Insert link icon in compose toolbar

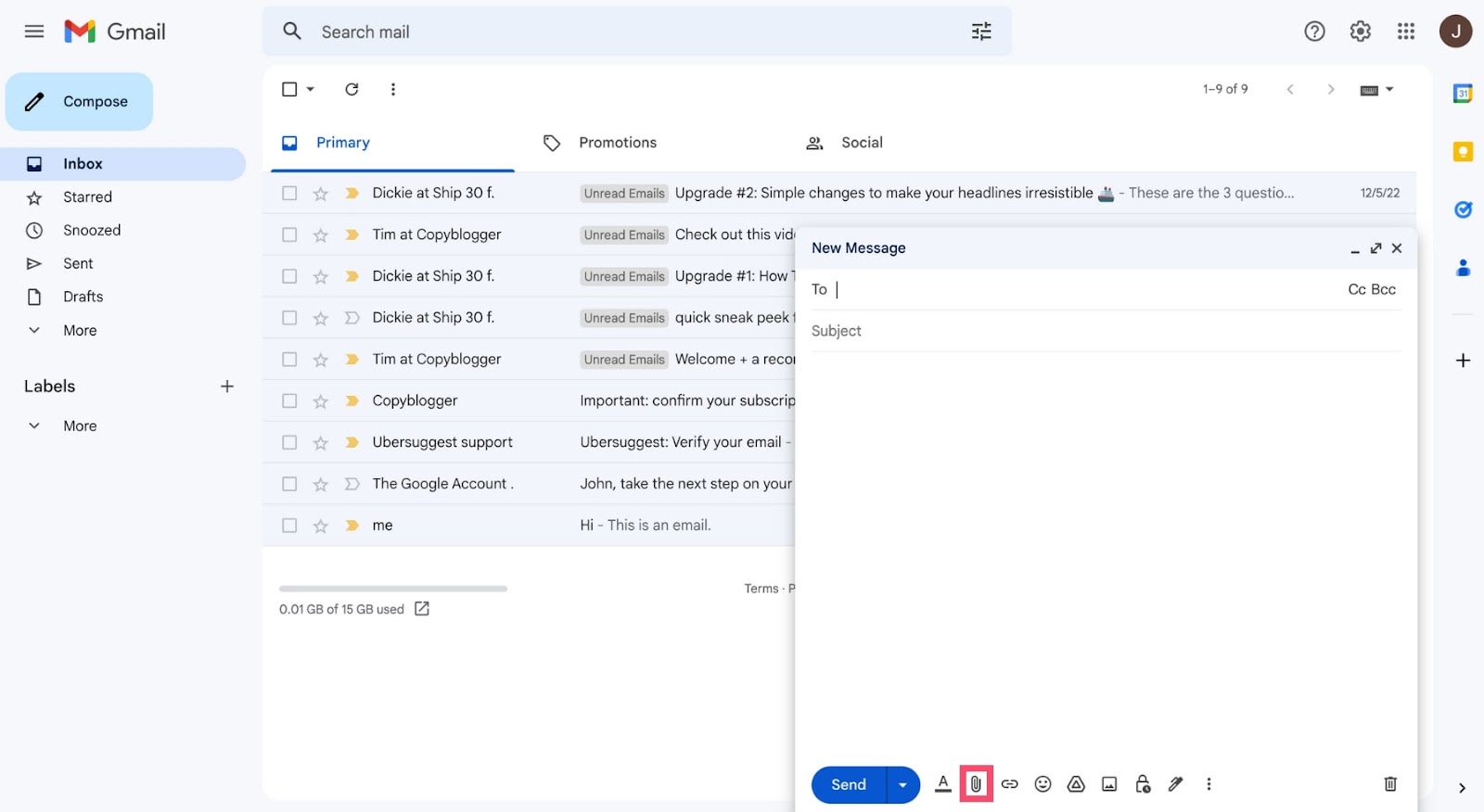(1010, 784)
